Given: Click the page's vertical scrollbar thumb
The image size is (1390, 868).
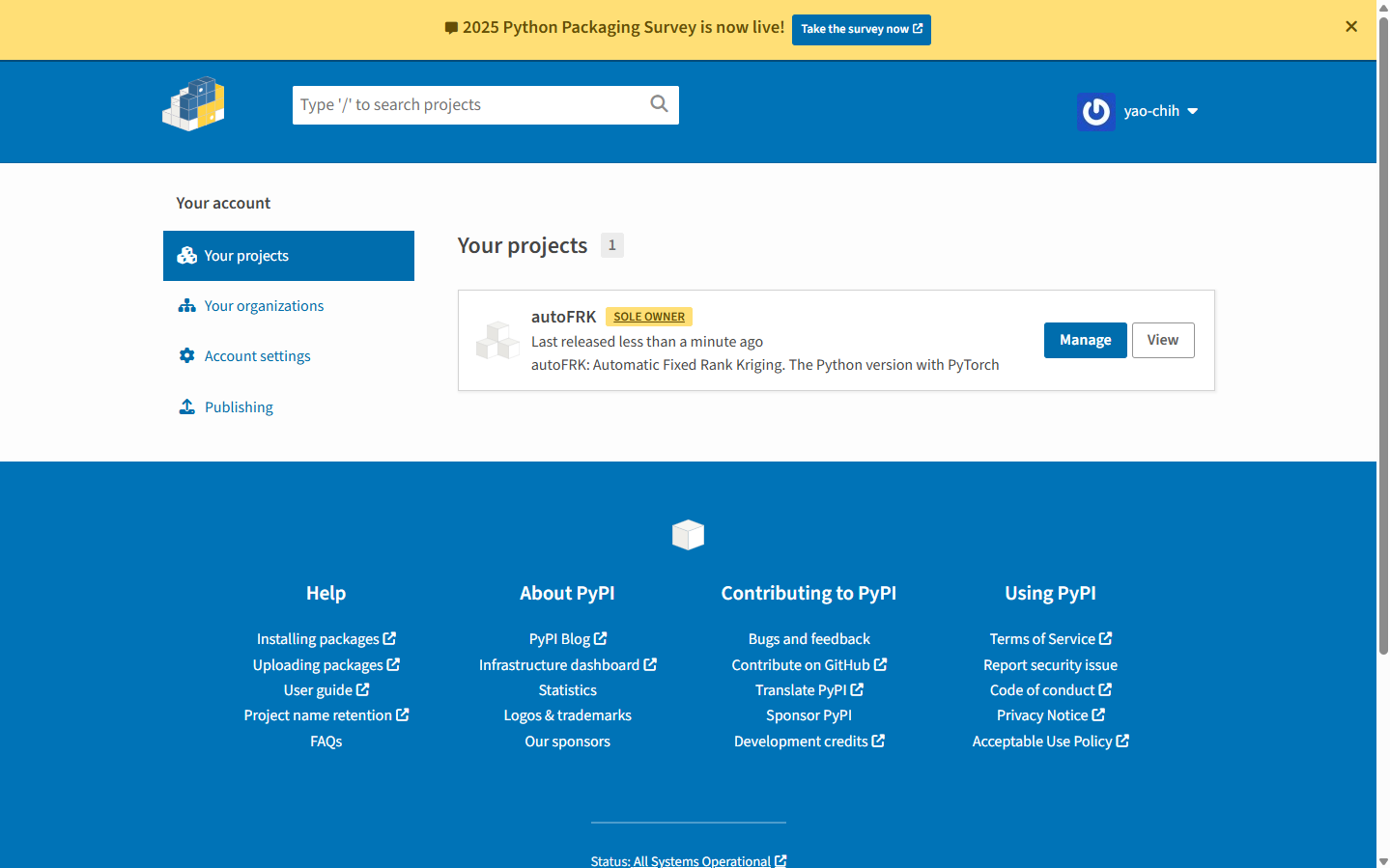Looking at the screenshot, I should click(1383, 336).
